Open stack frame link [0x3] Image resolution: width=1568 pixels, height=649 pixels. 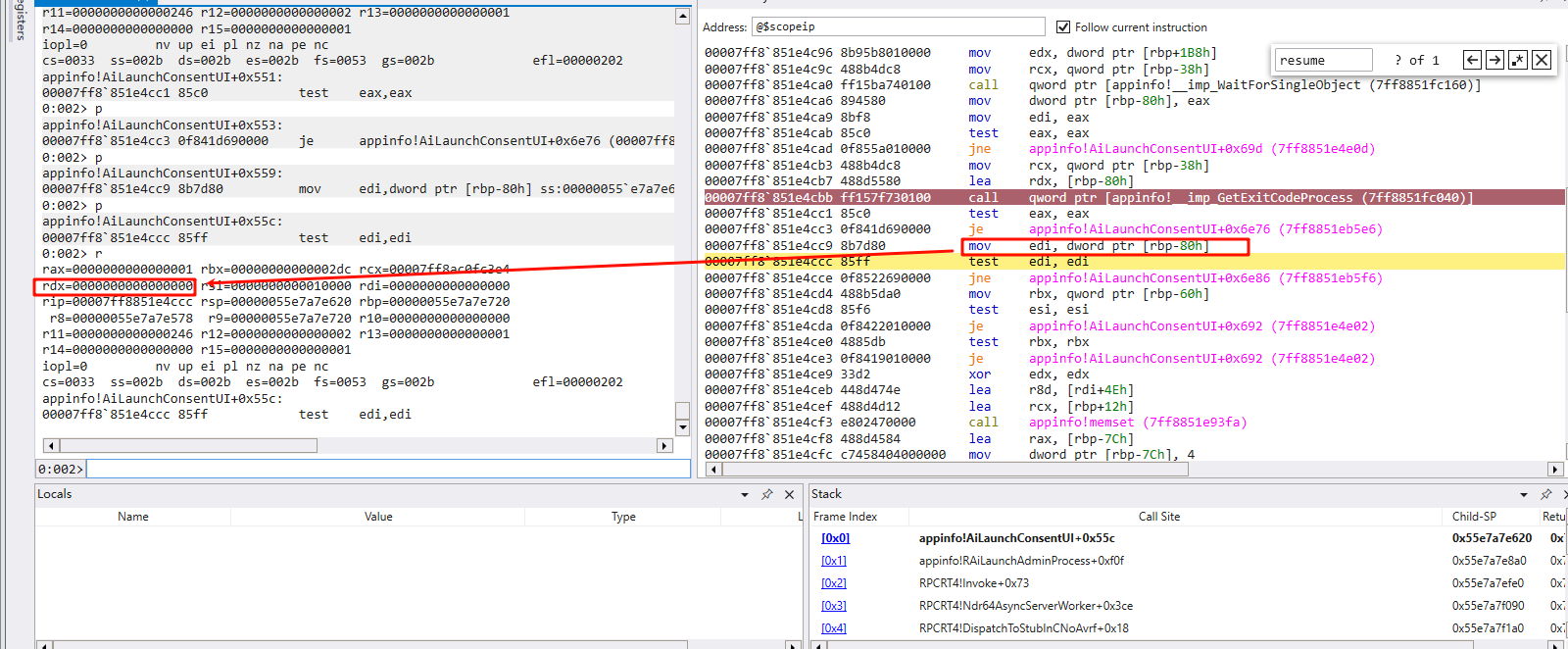(x=834, y=606)
